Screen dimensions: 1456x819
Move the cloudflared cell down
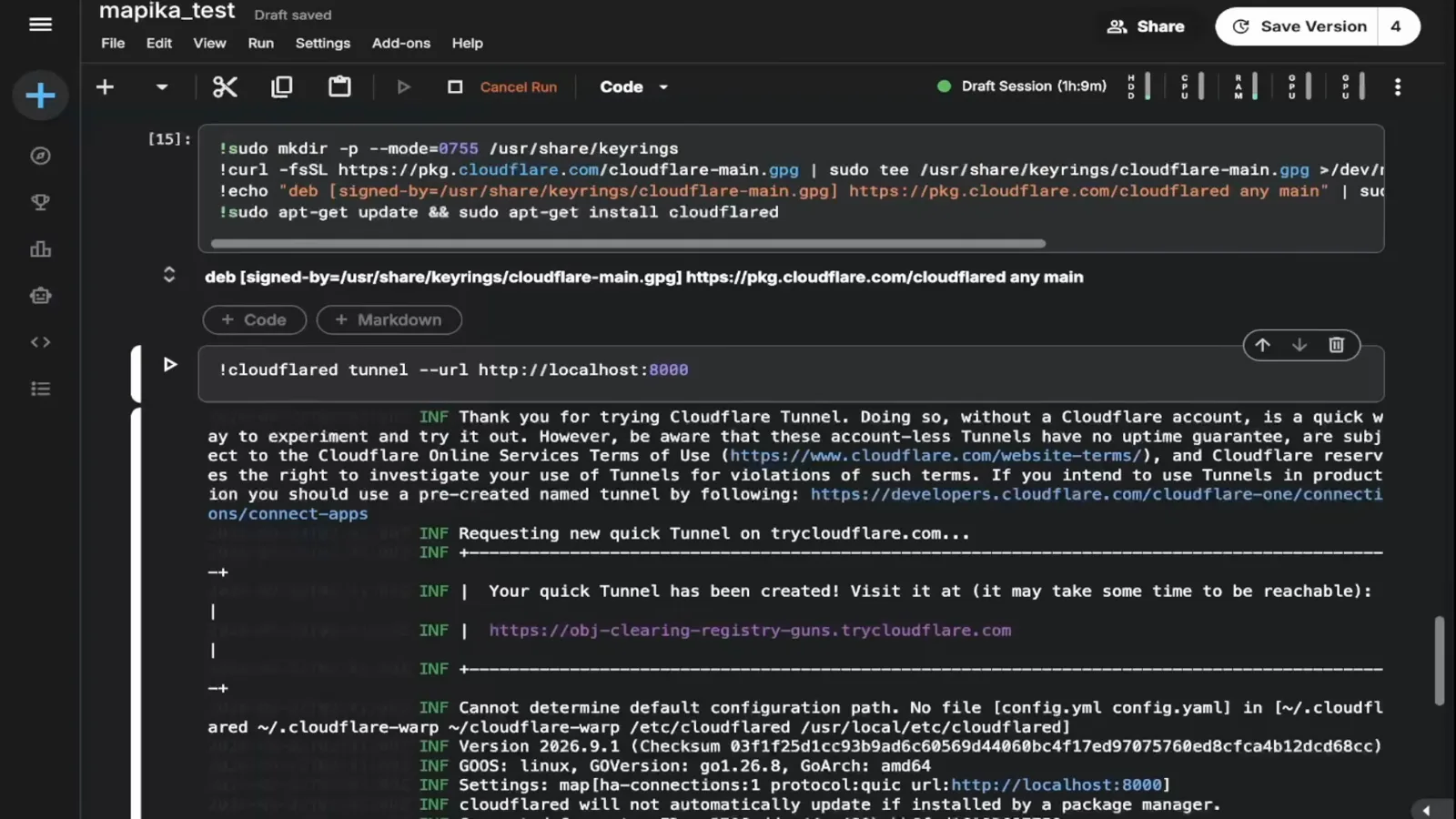point(1299,345)
